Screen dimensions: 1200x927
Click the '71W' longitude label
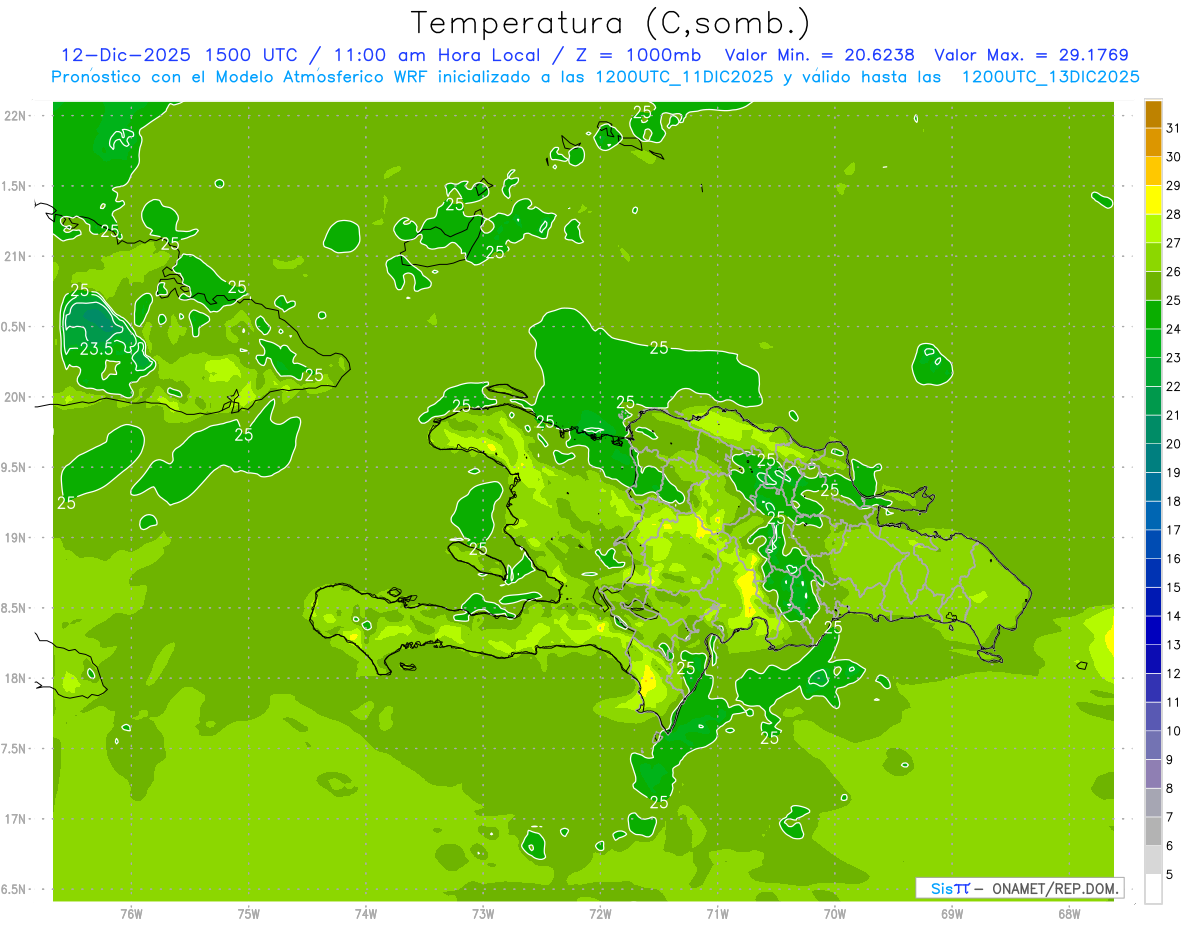717,913
